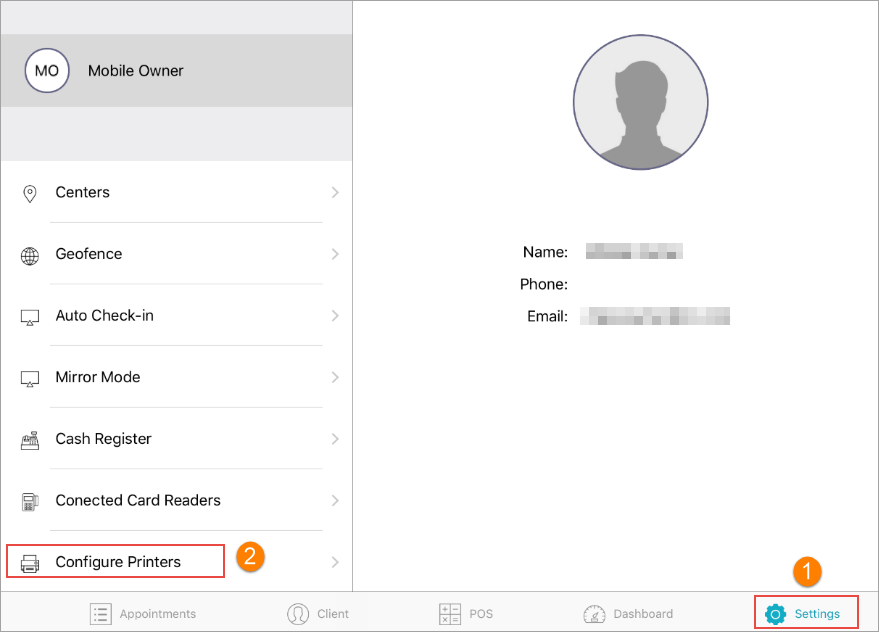Open the Geofence settings entry
The height and width of the screenshot is (632, 879).
177,254
